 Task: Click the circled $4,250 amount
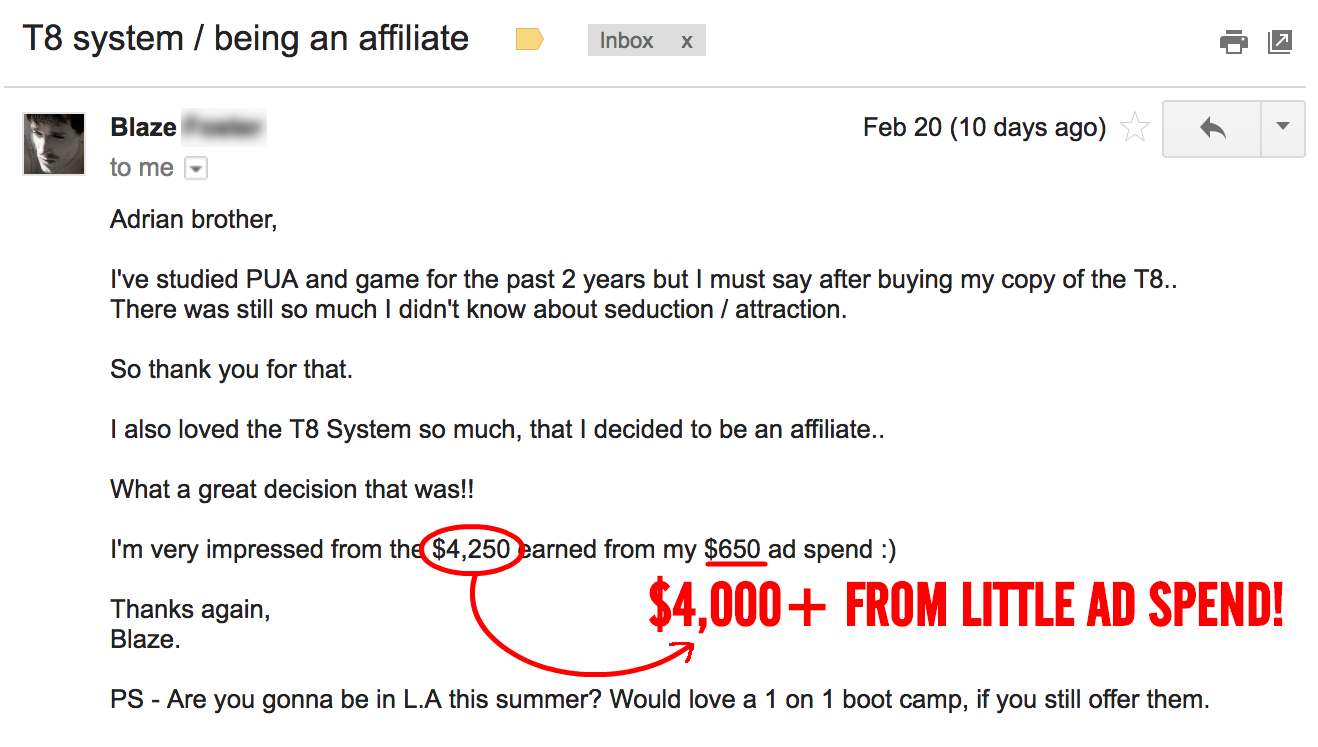point(471,549)
